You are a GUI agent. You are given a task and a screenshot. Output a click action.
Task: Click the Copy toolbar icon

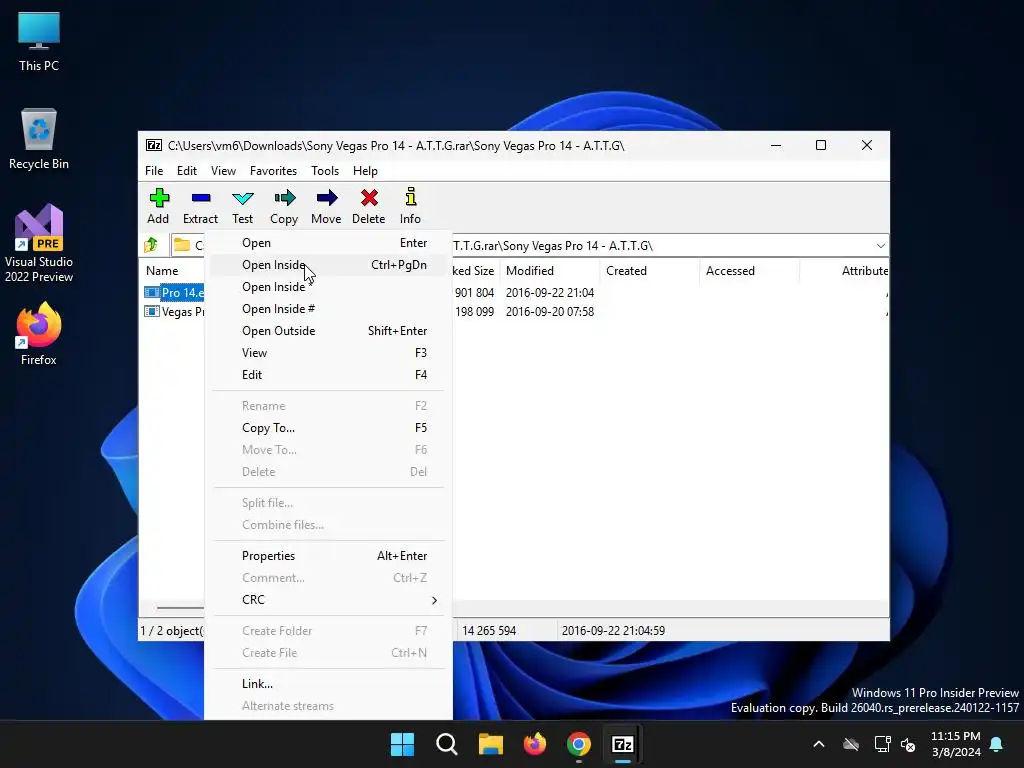(x=284, y=206)
